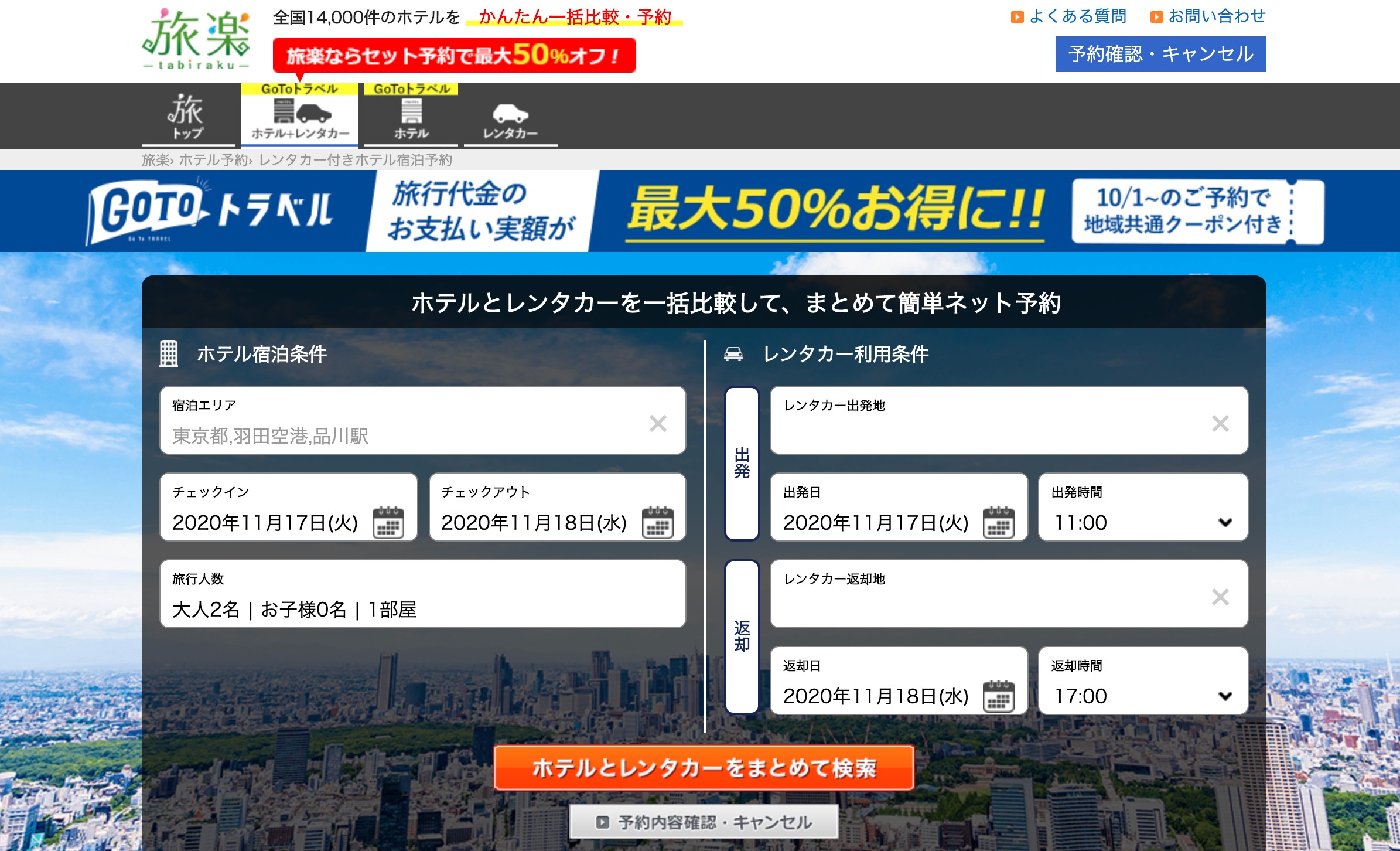Click the 返却 vertical label
The height and width of the screenshot is (851, 1400).
742,637
